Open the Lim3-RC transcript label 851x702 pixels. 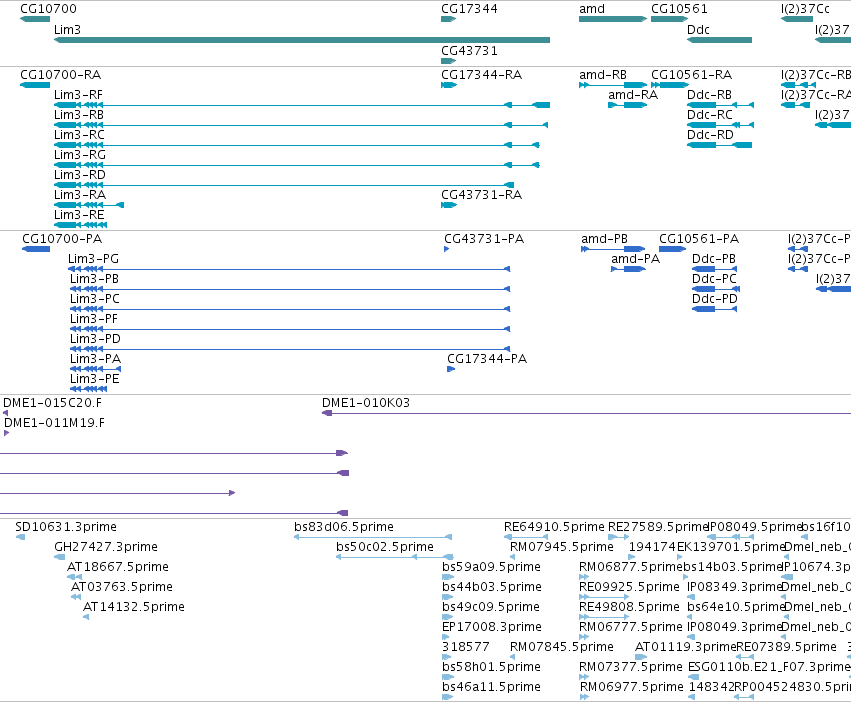79,135
